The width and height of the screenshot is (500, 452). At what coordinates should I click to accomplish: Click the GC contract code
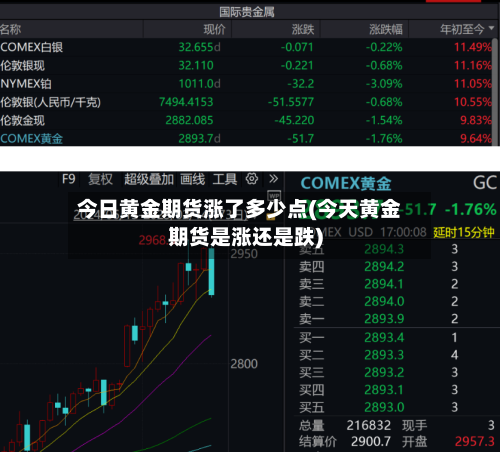coord(485,183)
